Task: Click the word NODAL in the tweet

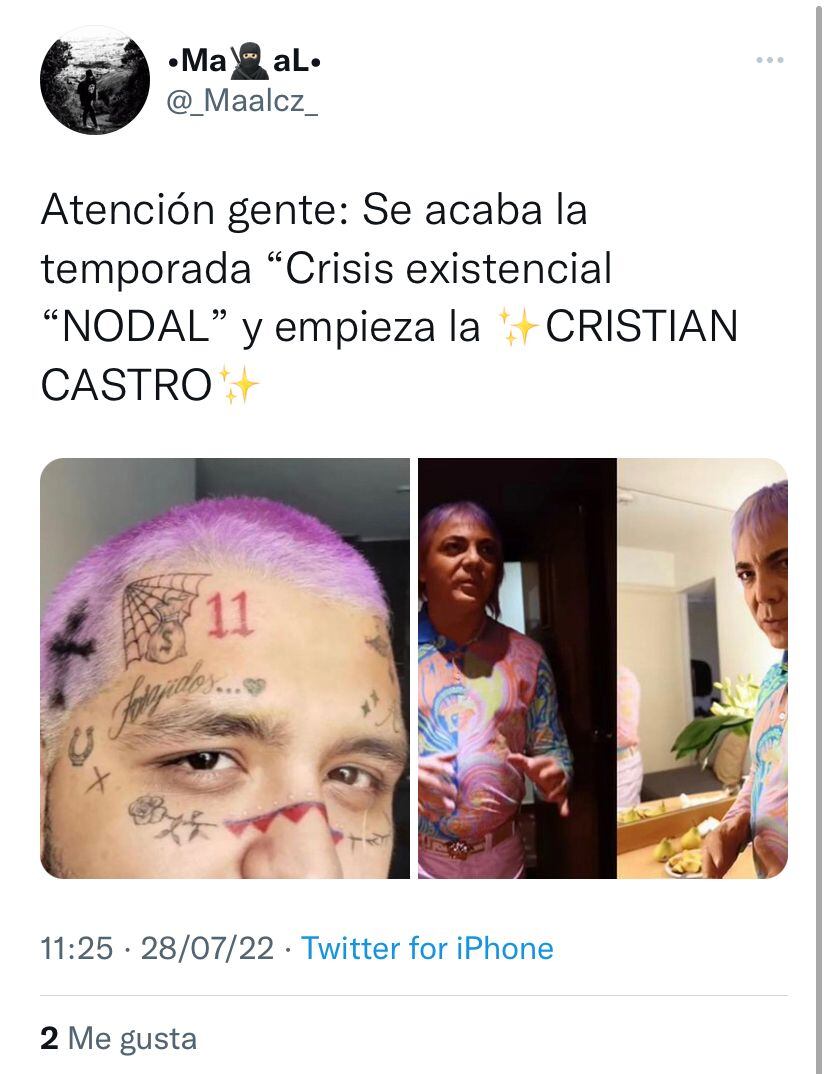Action: (x=136, y=326)
